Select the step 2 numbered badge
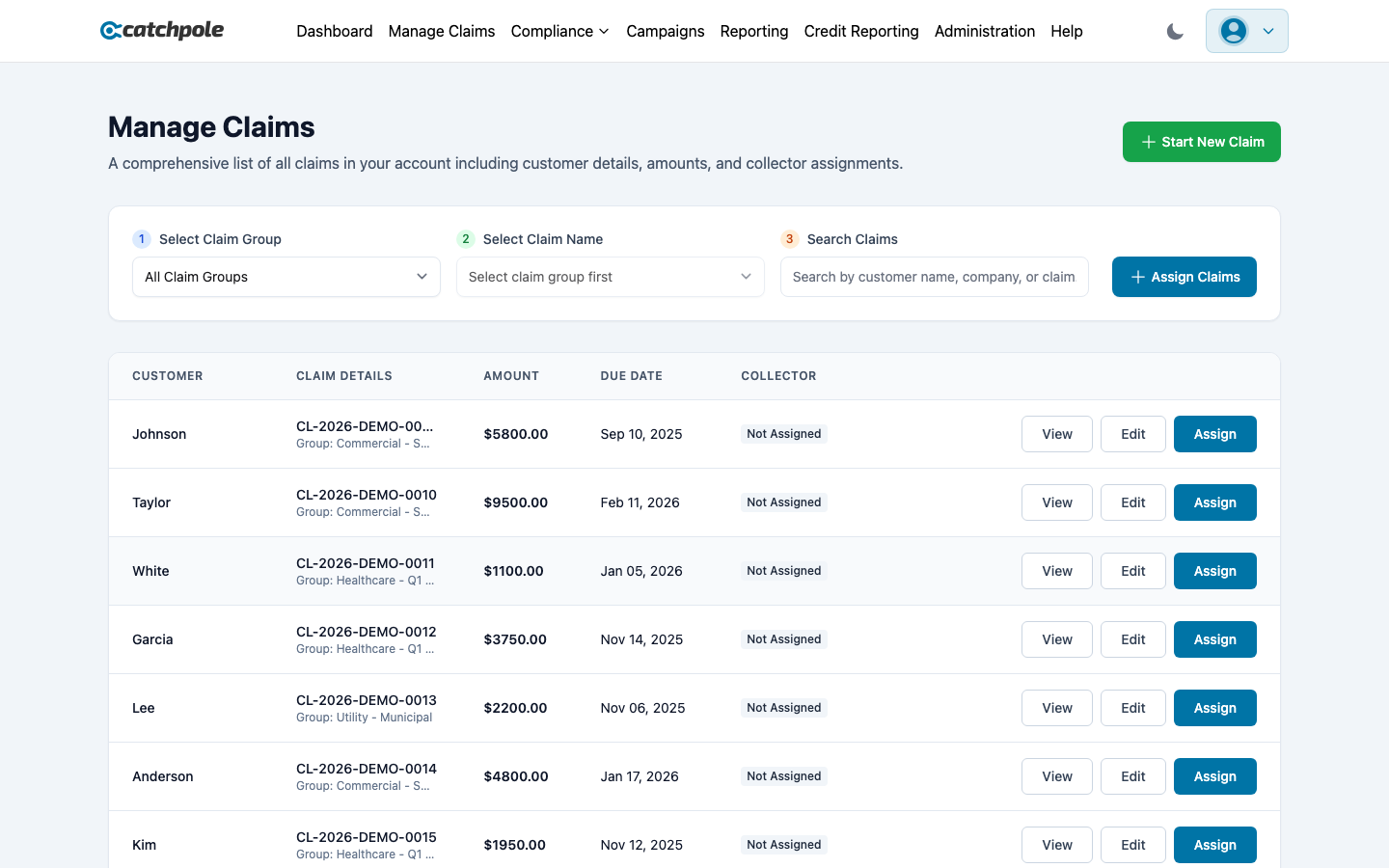 click(x=466, y=238)
